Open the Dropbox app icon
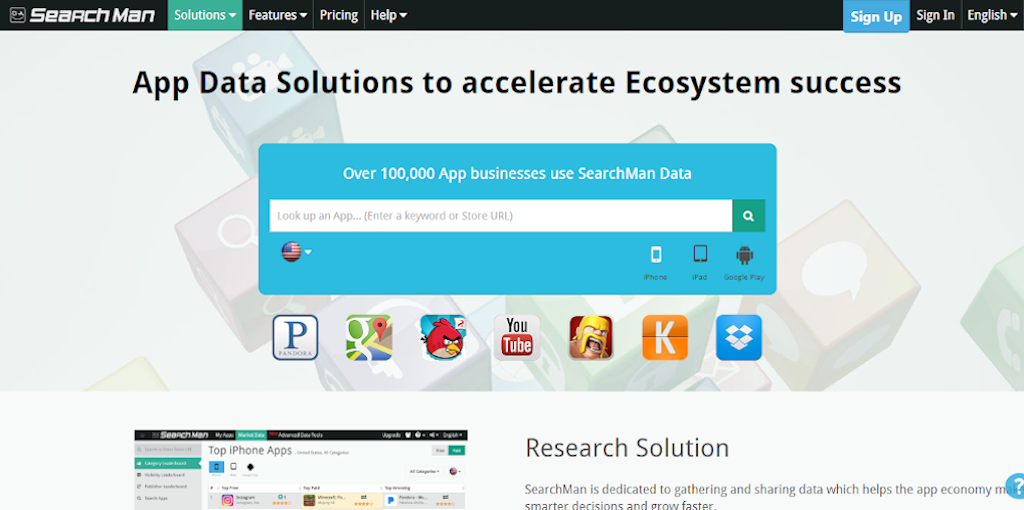Viewport: 1024px width, 510px height. tap(739, 338)
